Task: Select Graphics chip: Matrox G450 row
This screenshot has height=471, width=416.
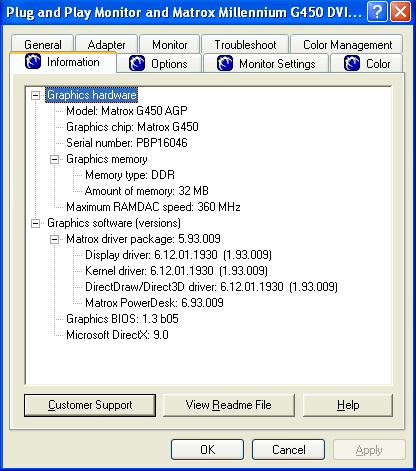Action: coord(132,127)
